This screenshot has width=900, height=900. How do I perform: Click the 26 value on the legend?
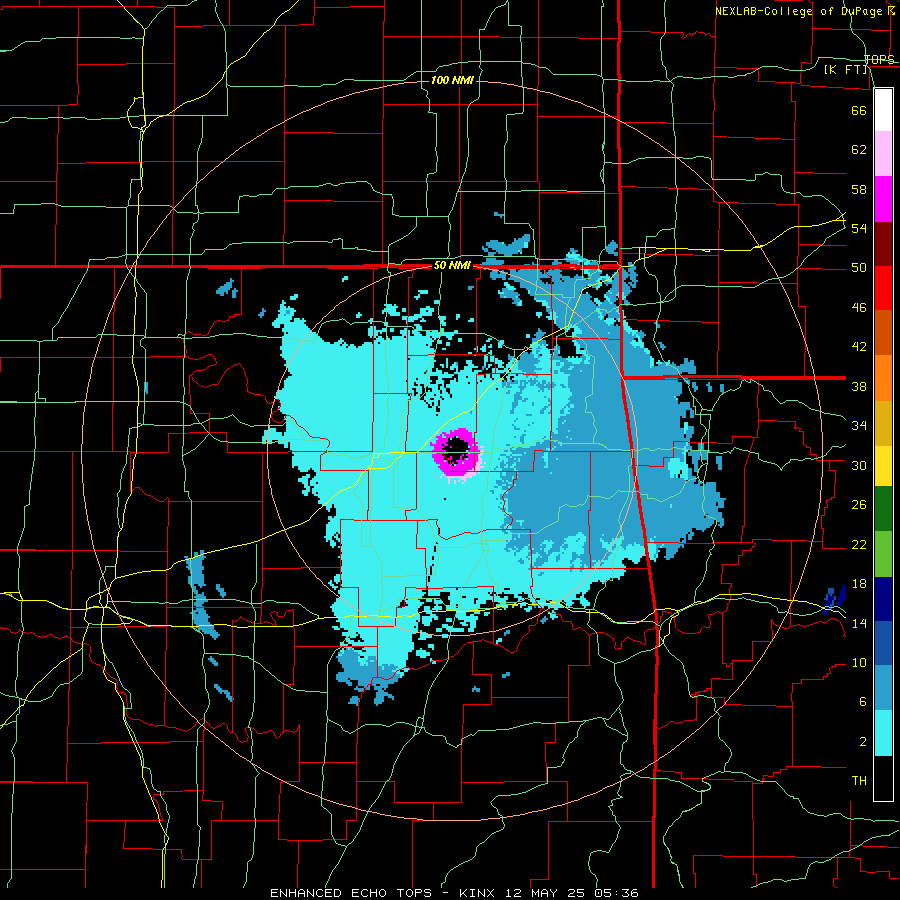859,505
